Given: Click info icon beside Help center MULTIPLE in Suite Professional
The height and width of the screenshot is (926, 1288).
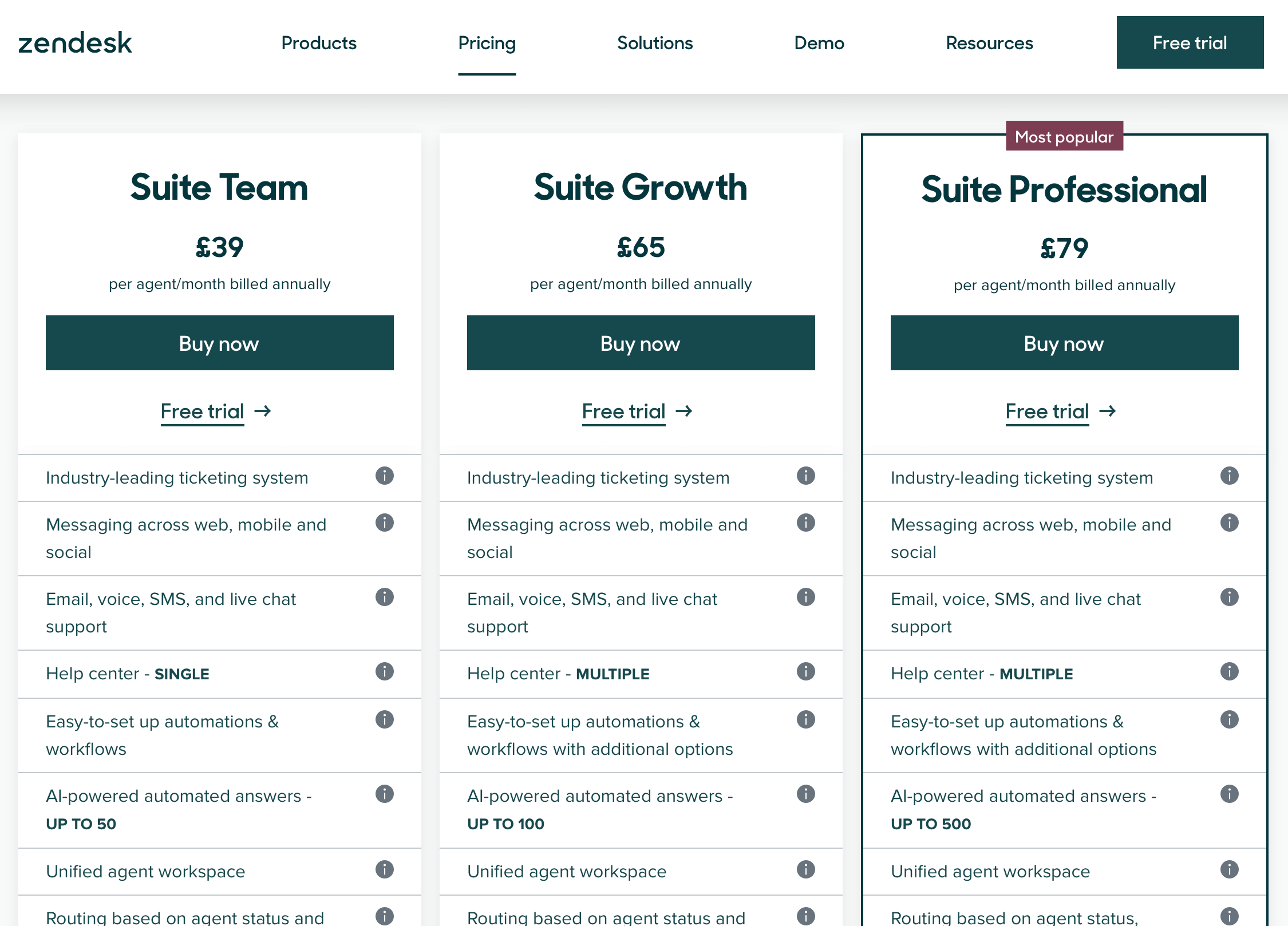Looking at the screenshot, I should click(x=1228, y=672).
